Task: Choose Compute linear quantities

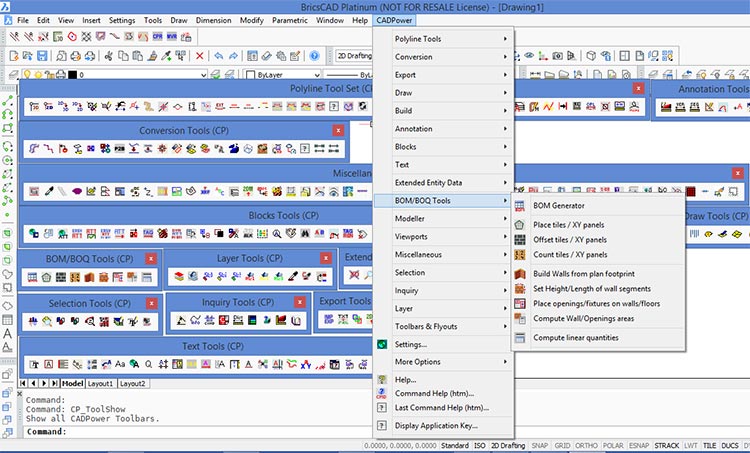Action: point(575,337)
